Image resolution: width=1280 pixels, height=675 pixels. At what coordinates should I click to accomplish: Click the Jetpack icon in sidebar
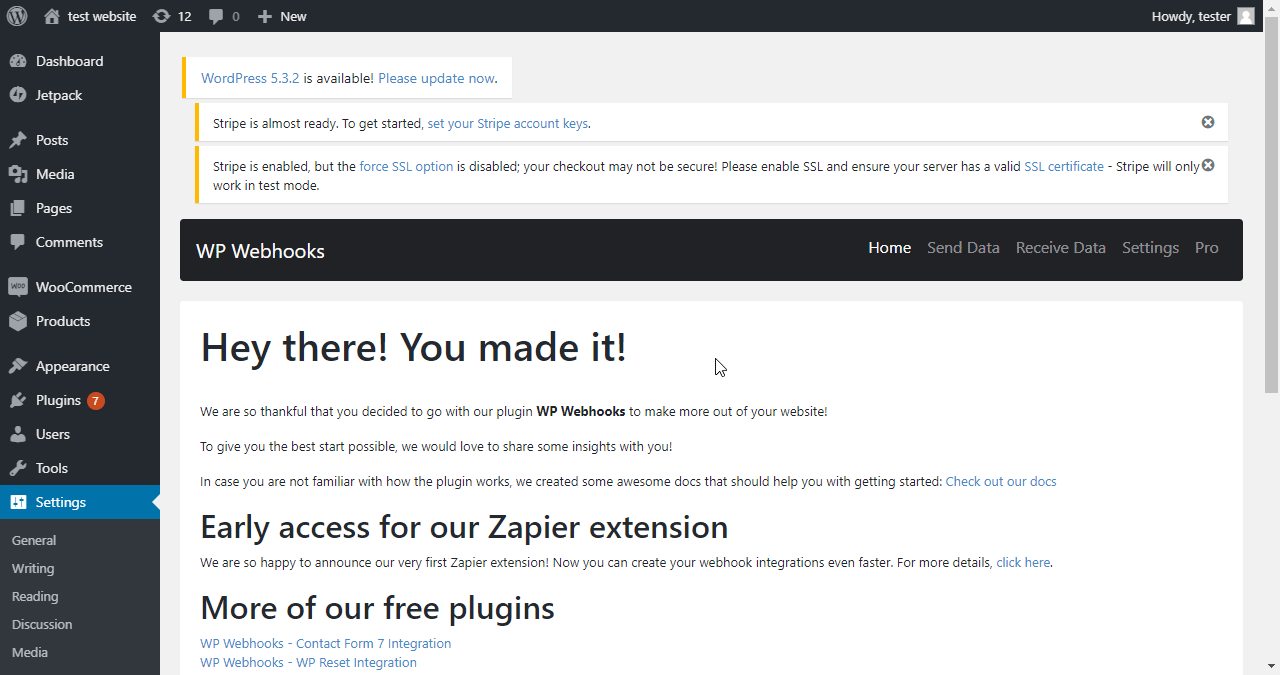[x=18, y=95]
